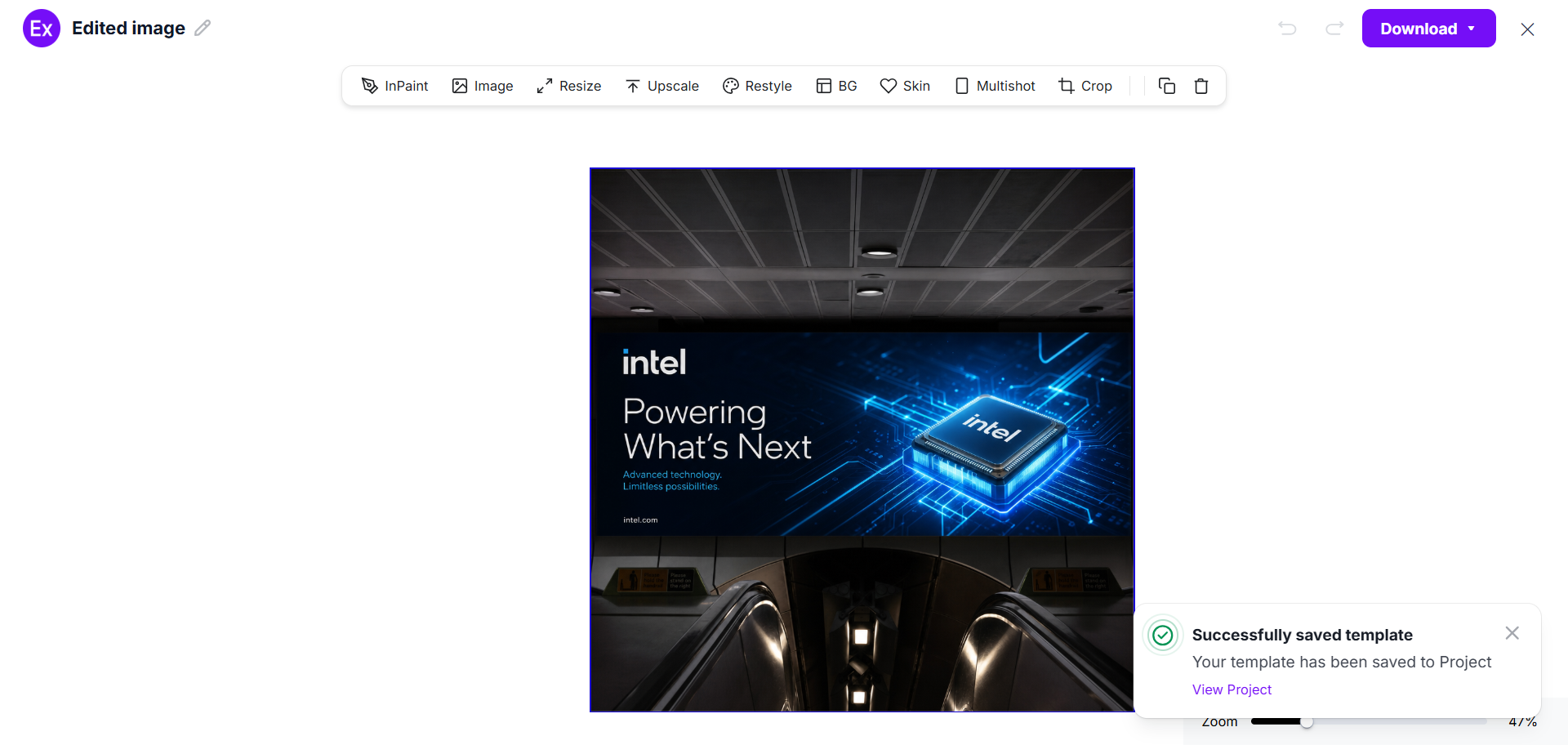Adjust the Zoom slider handle
The image size is (1568, 745).
click(1307, 721)
